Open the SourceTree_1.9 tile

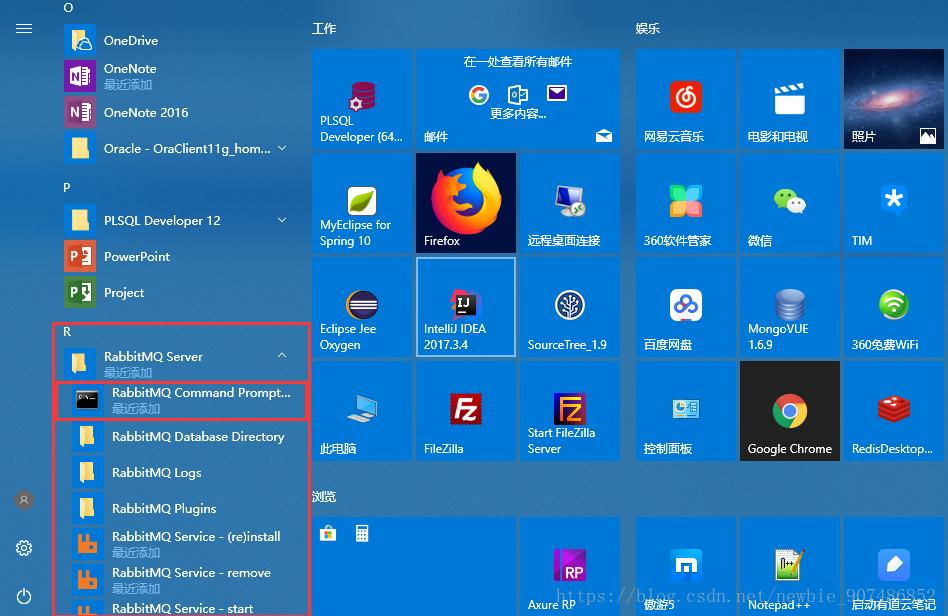pos(570,307)
